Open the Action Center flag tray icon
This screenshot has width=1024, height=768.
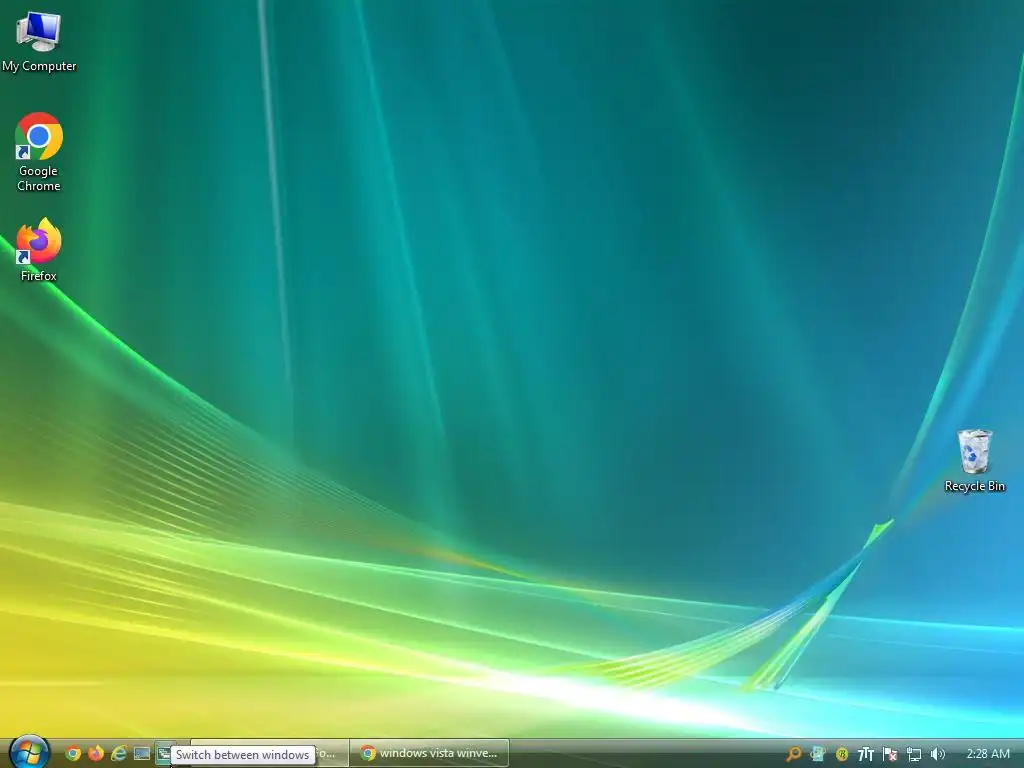889,754
